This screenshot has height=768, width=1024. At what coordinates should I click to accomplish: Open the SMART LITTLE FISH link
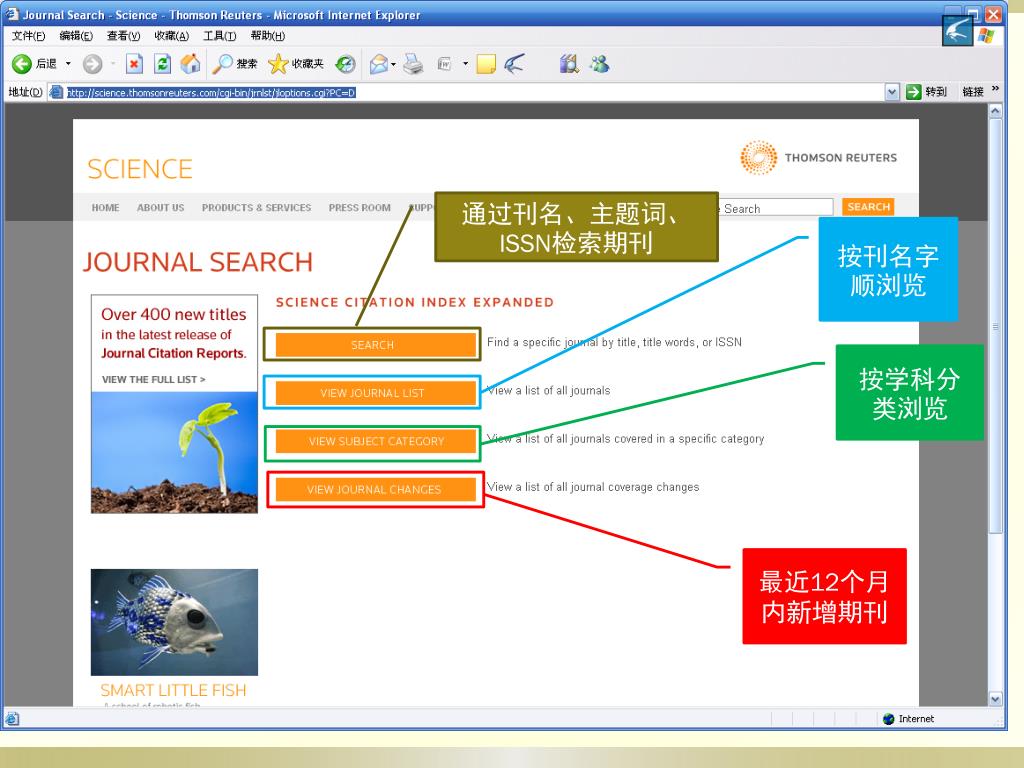point(173,690)
